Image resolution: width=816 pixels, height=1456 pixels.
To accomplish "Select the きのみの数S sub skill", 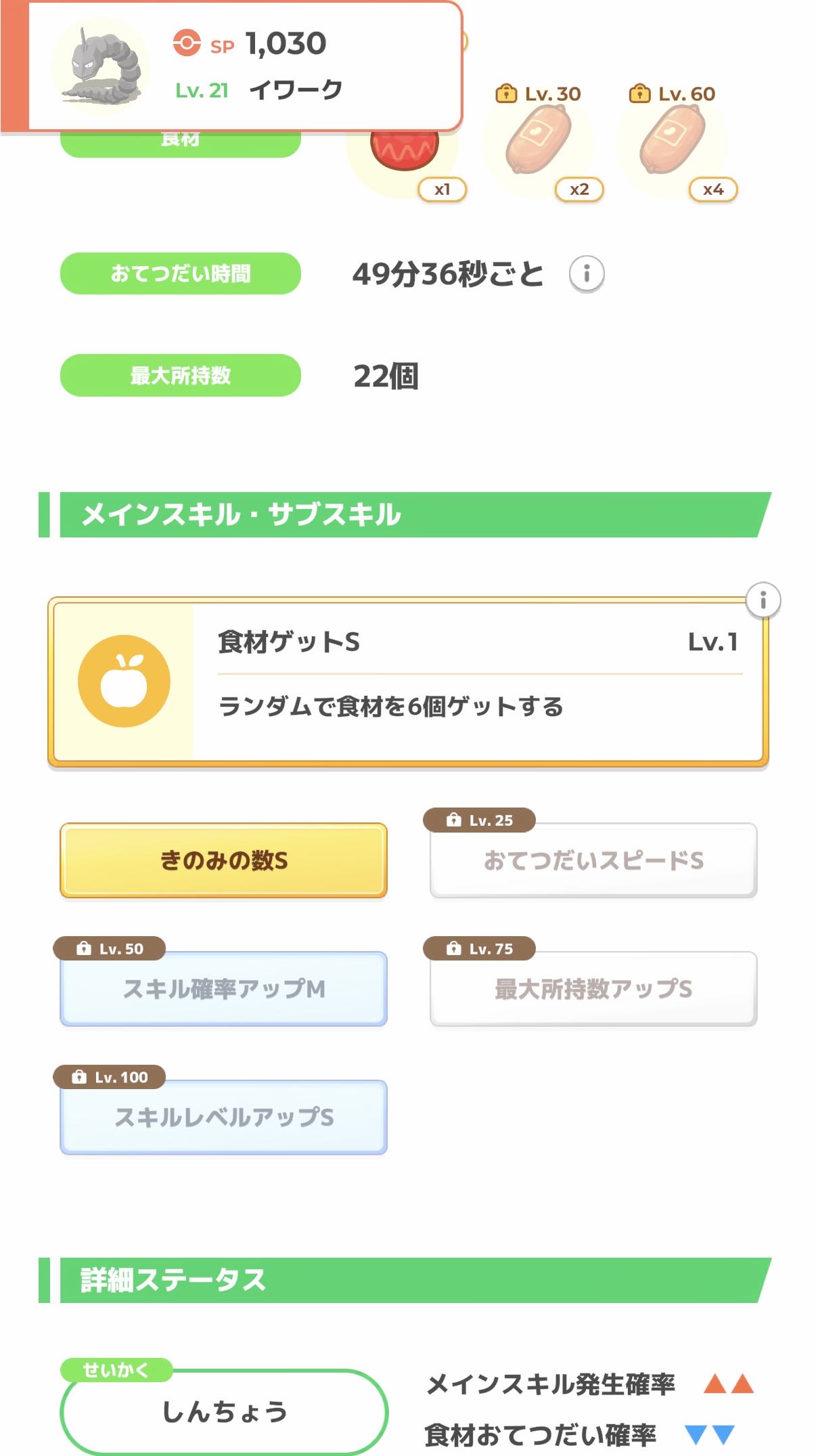I will point(223,860).
